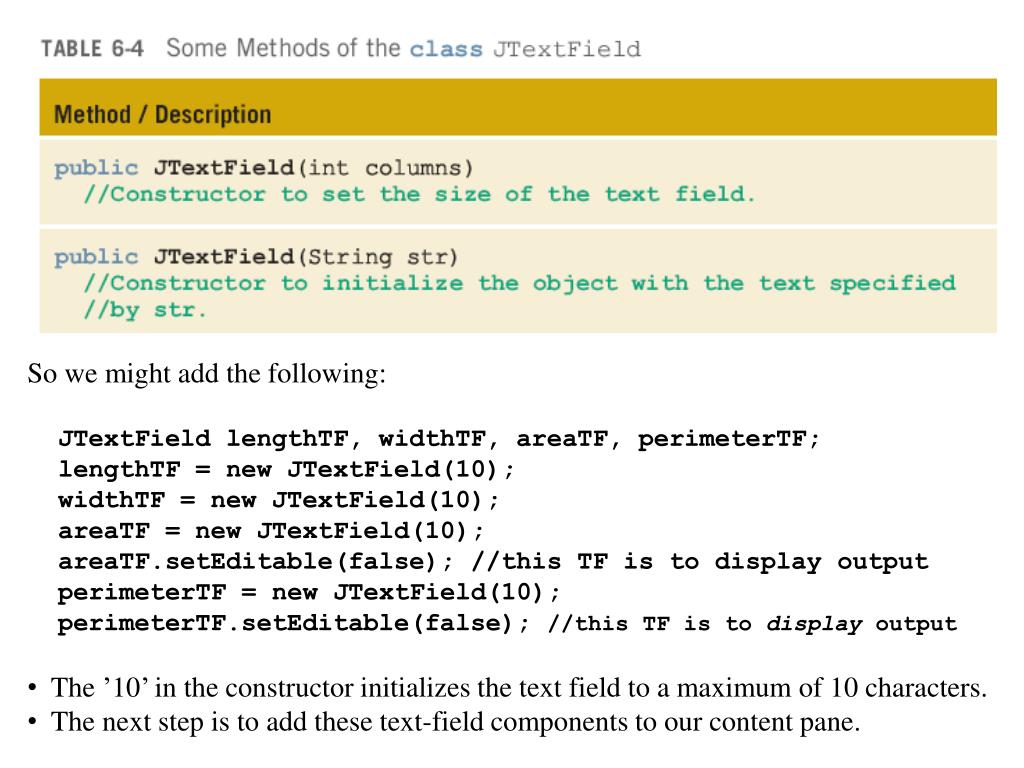Click the perimeterTF.setEditable(false) code line
The height and width of the screenshot is (768, 1024).
pyautogui.click(x=507, y=623)
